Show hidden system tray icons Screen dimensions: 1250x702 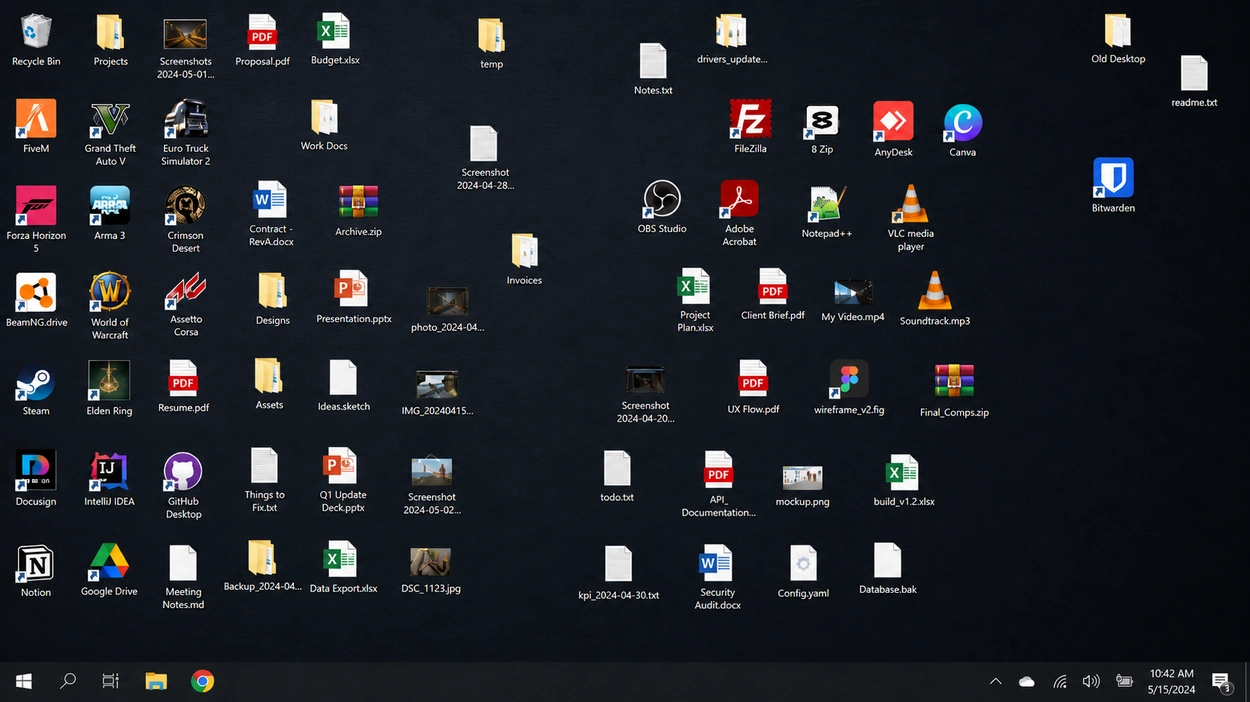tap(995, 681)
